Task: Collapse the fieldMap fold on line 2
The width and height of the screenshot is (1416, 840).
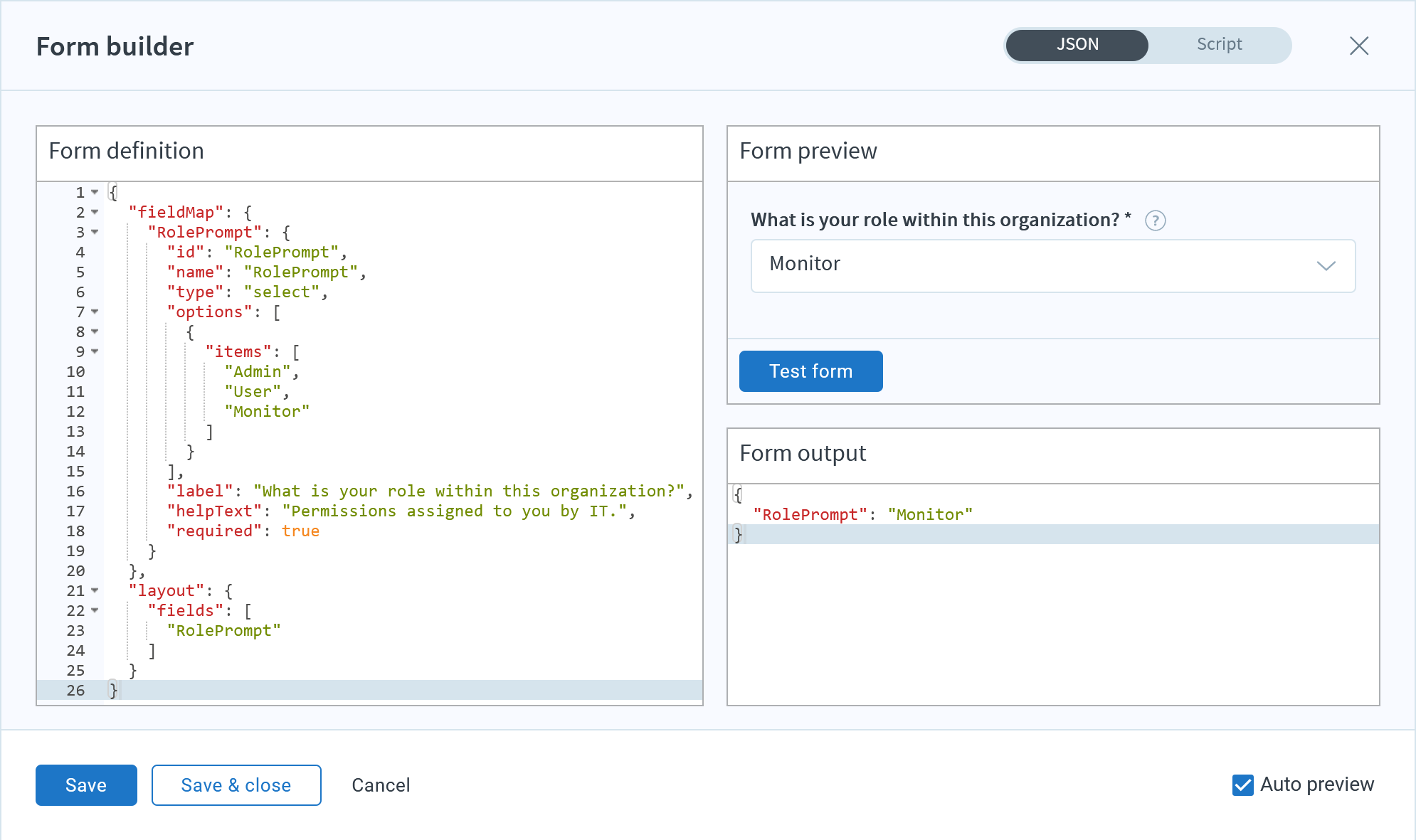Action: pos(95,212)
